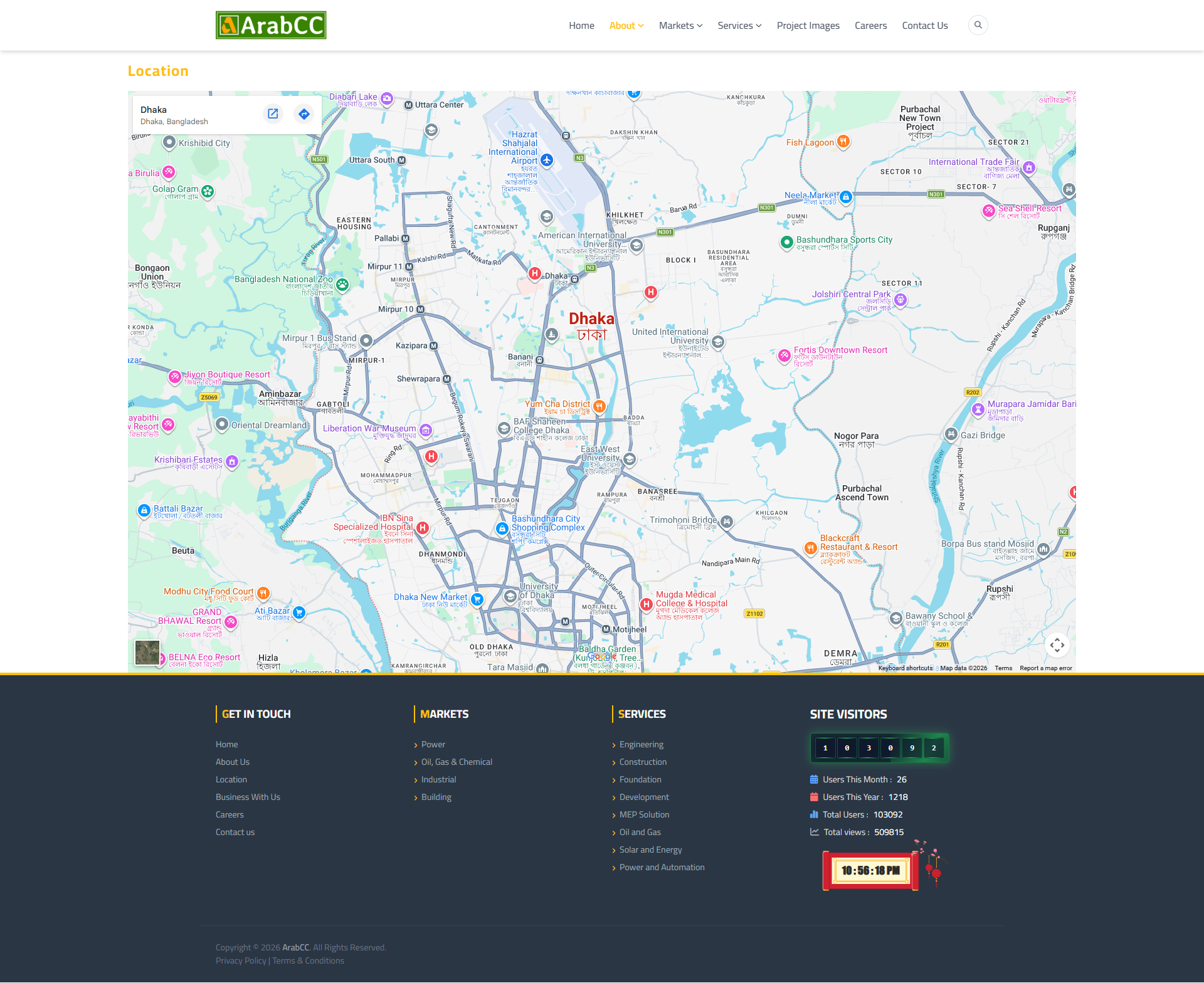The width and height of the screenshot is (1204, 983).
Task: Open Solar and Energy service link
Action: click(651, 850)
